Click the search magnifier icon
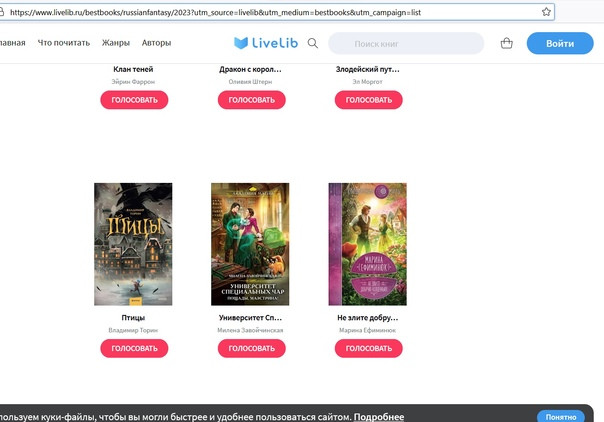The height and width of the screenshot is (422, 604). (x=313, y=43)
